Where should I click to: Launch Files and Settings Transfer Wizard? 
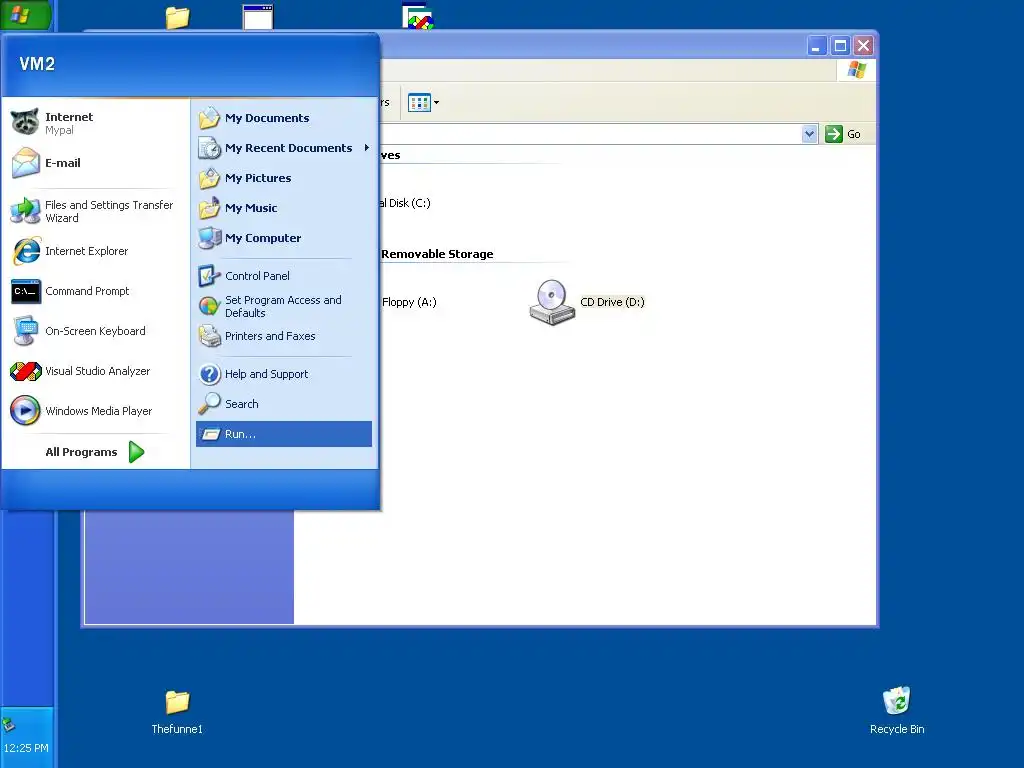[95, 211]
